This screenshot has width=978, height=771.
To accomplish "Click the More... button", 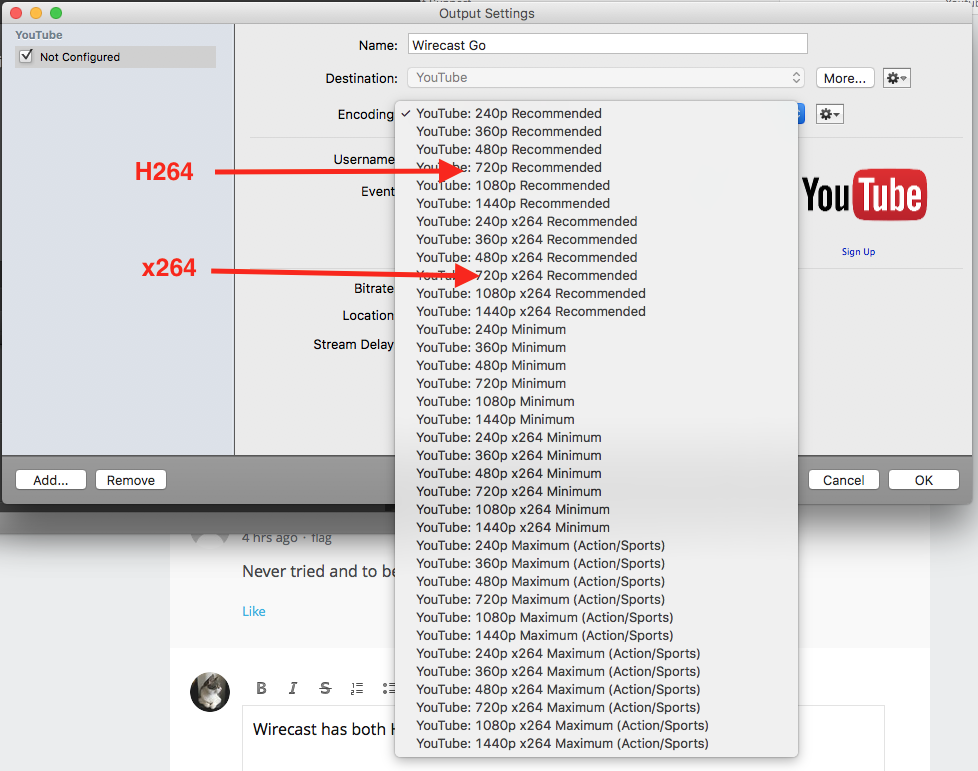I will pyautogui.click(x=845, y=78).
